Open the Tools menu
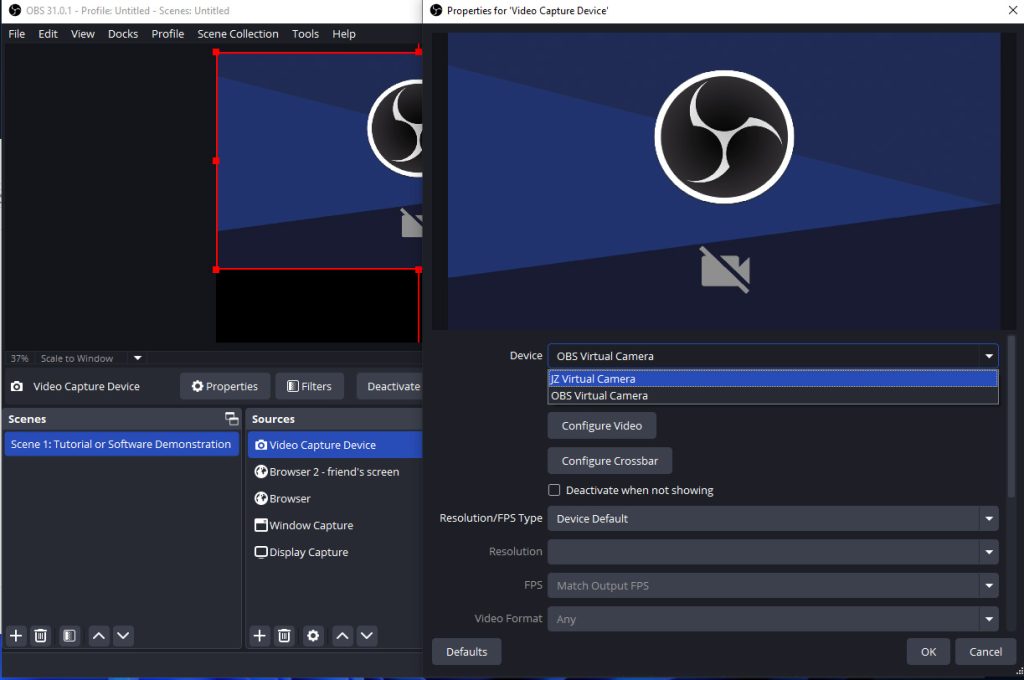Viewport: 1024px width, 680px height. tap(305, 34)
